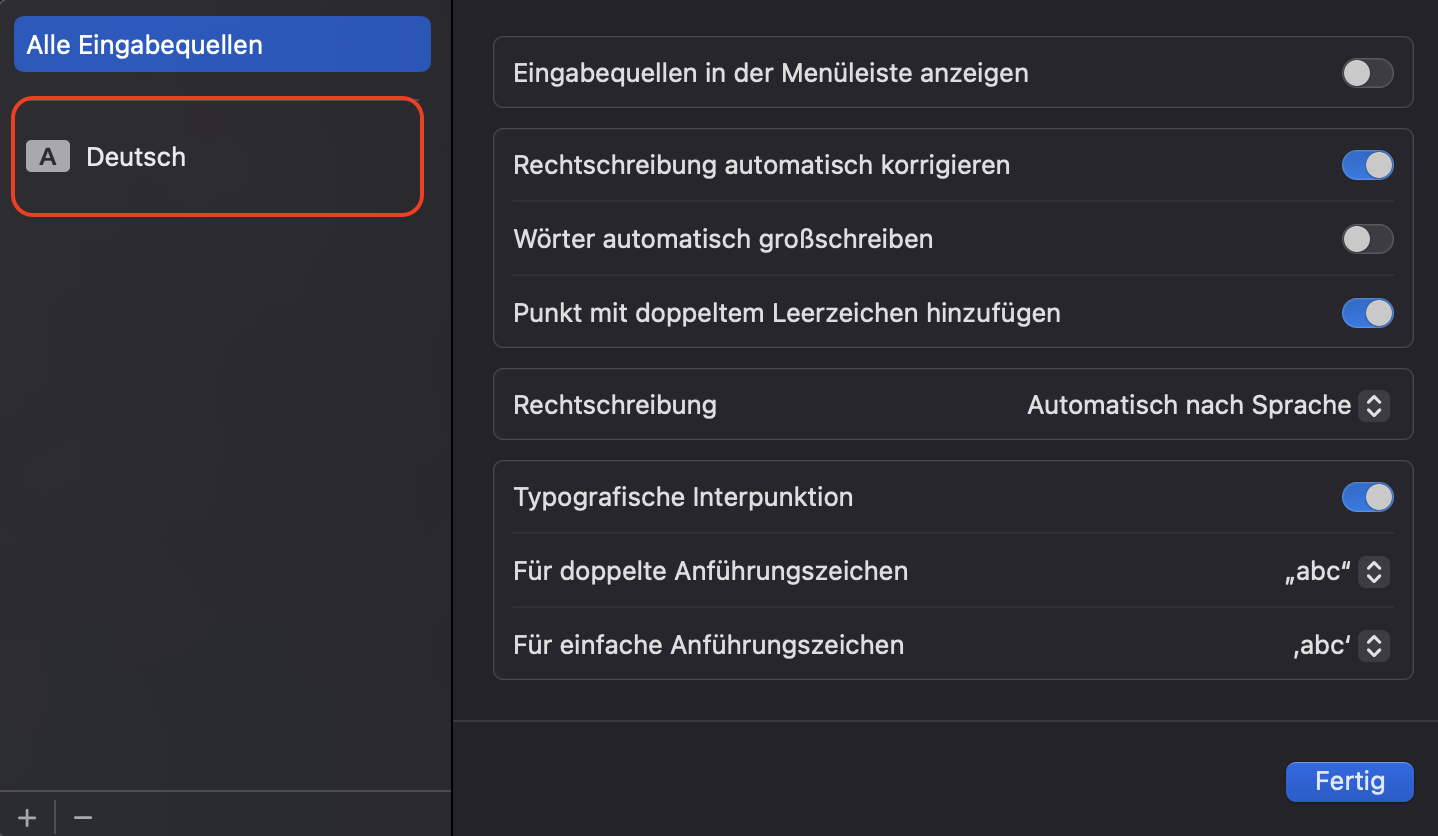
Task: Switch off Typografische Interpunktion
Action: 1367,497
